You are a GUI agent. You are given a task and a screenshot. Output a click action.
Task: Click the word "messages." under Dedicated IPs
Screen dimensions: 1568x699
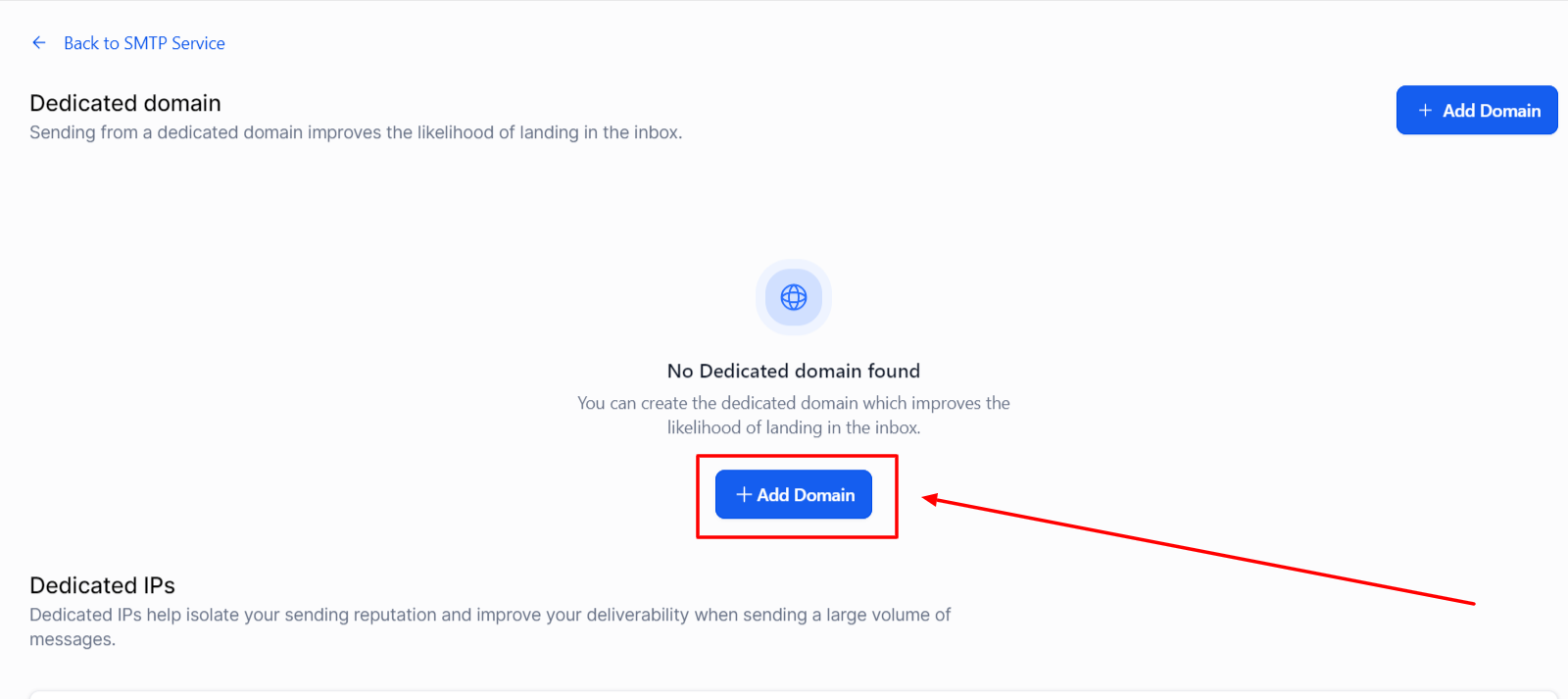(73, 639)
